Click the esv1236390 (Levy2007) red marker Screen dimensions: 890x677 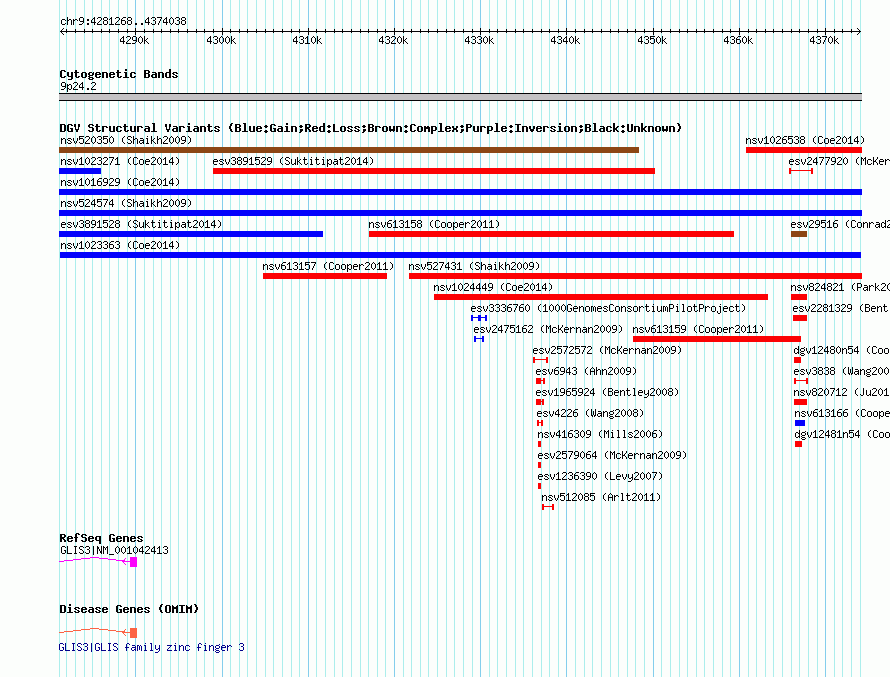(539, 486)
